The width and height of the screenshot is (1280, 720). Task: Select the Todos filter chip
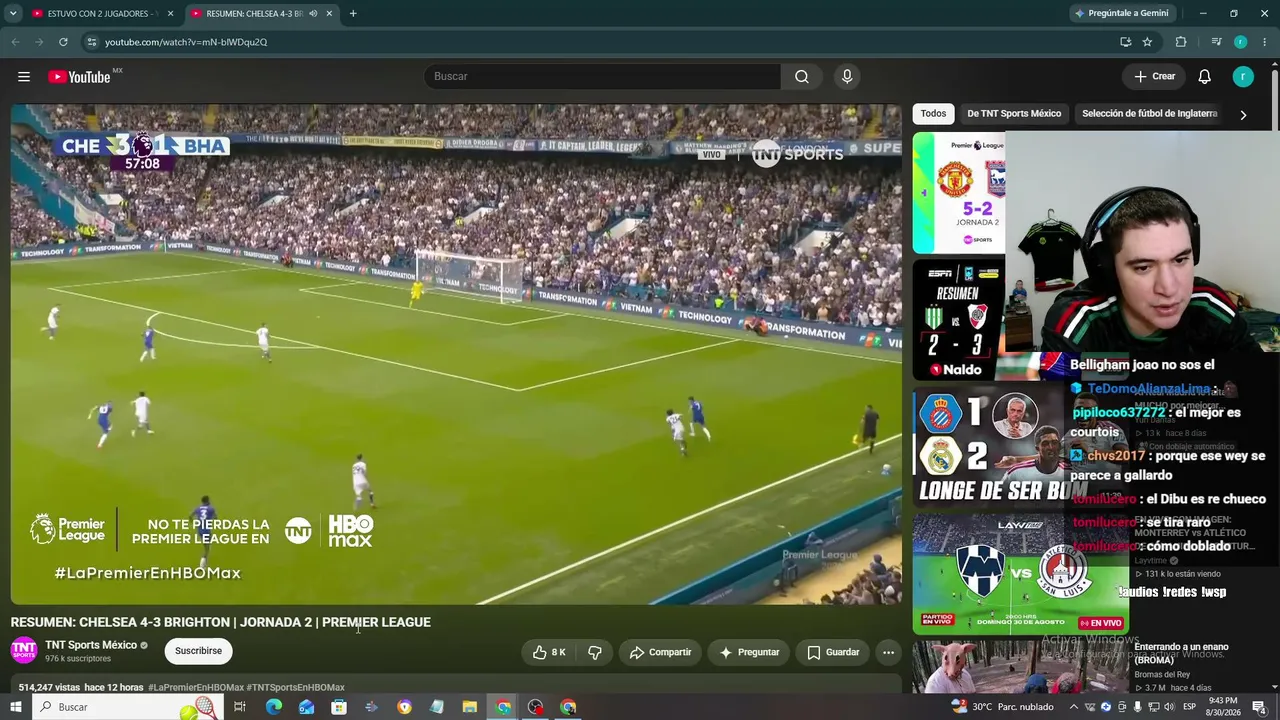pos(933,114)
